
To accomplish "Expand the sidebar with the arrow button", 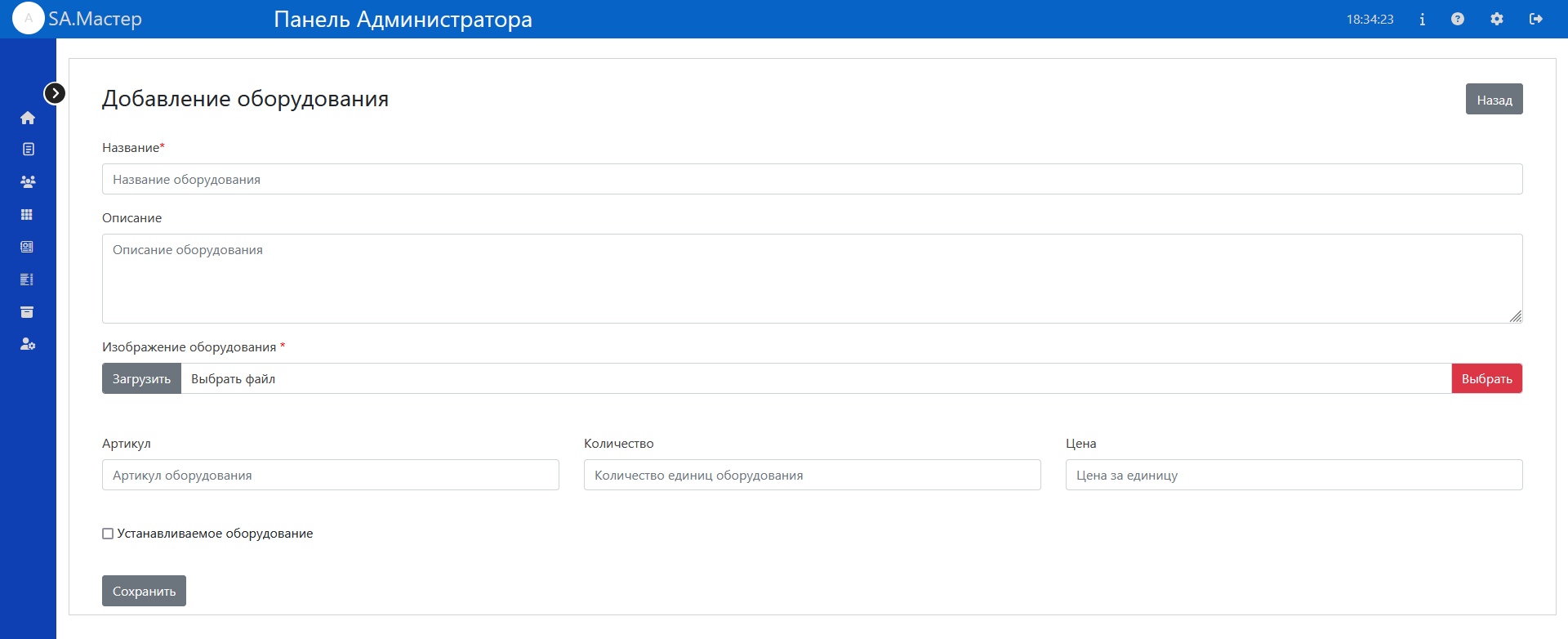I will [x=55, y=93].
